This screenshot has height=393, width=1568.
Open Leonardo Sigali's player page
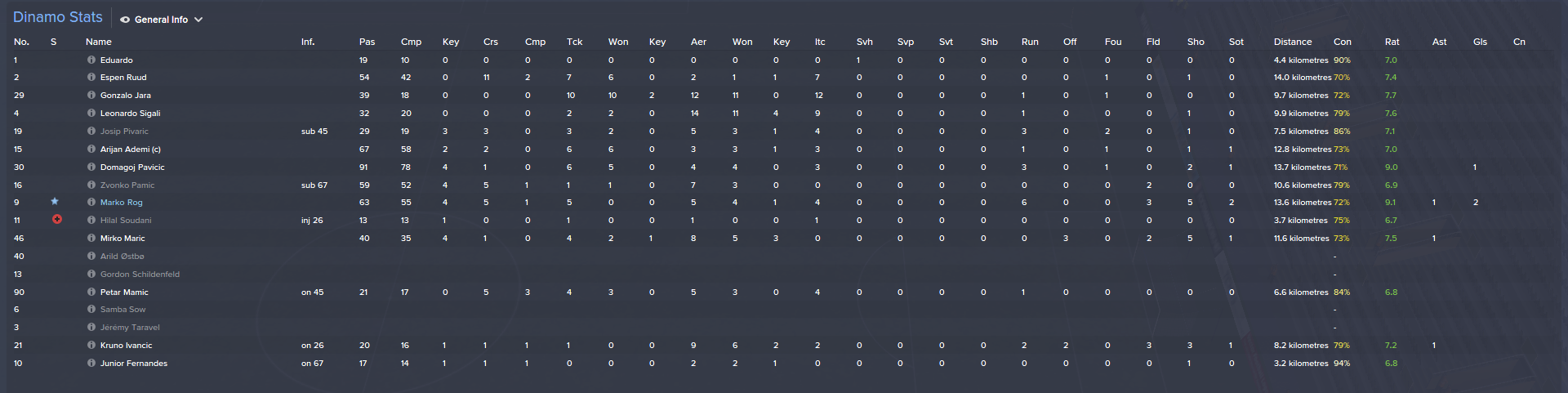130,114
